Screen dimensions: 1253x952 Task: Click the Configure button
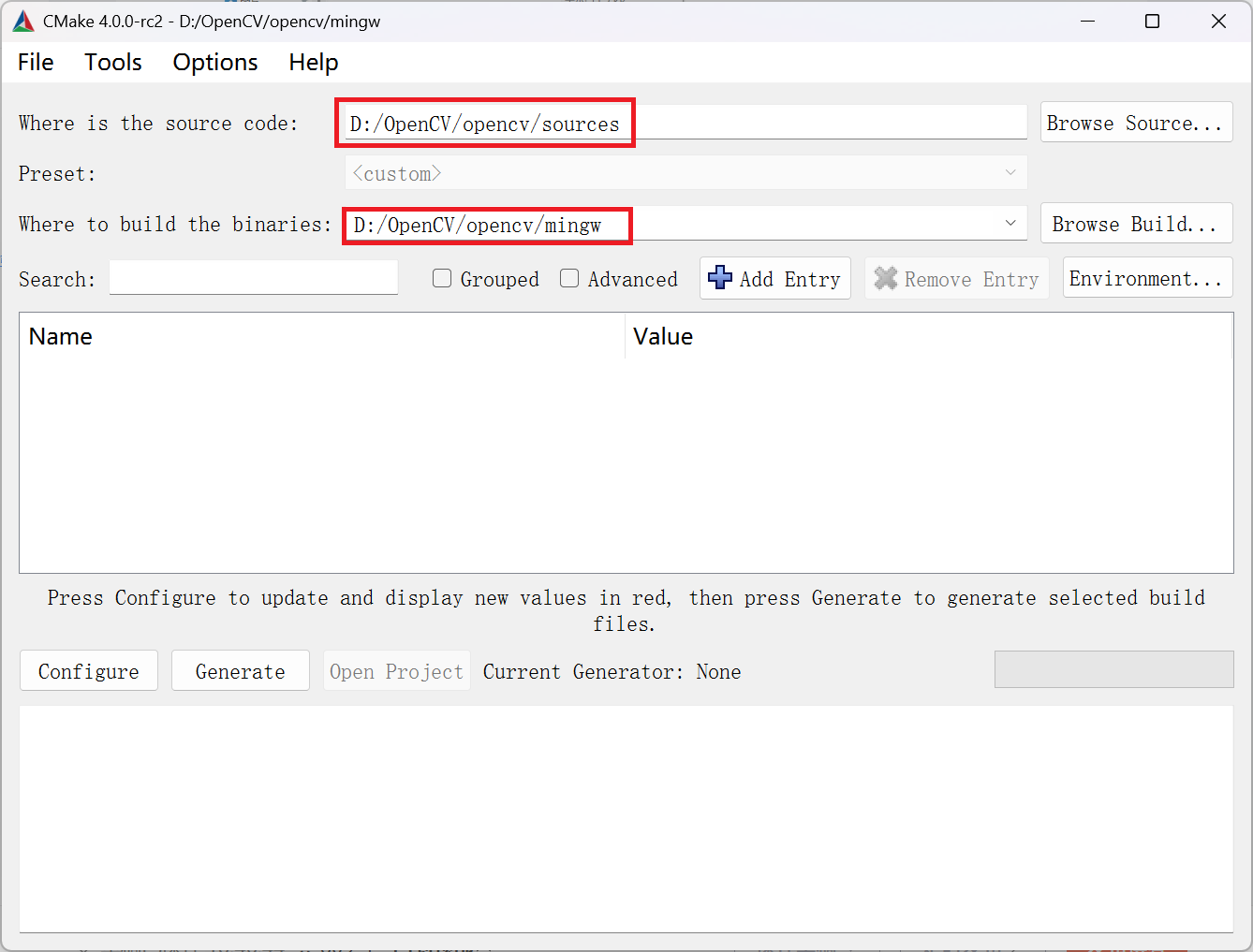click(89, 671)
